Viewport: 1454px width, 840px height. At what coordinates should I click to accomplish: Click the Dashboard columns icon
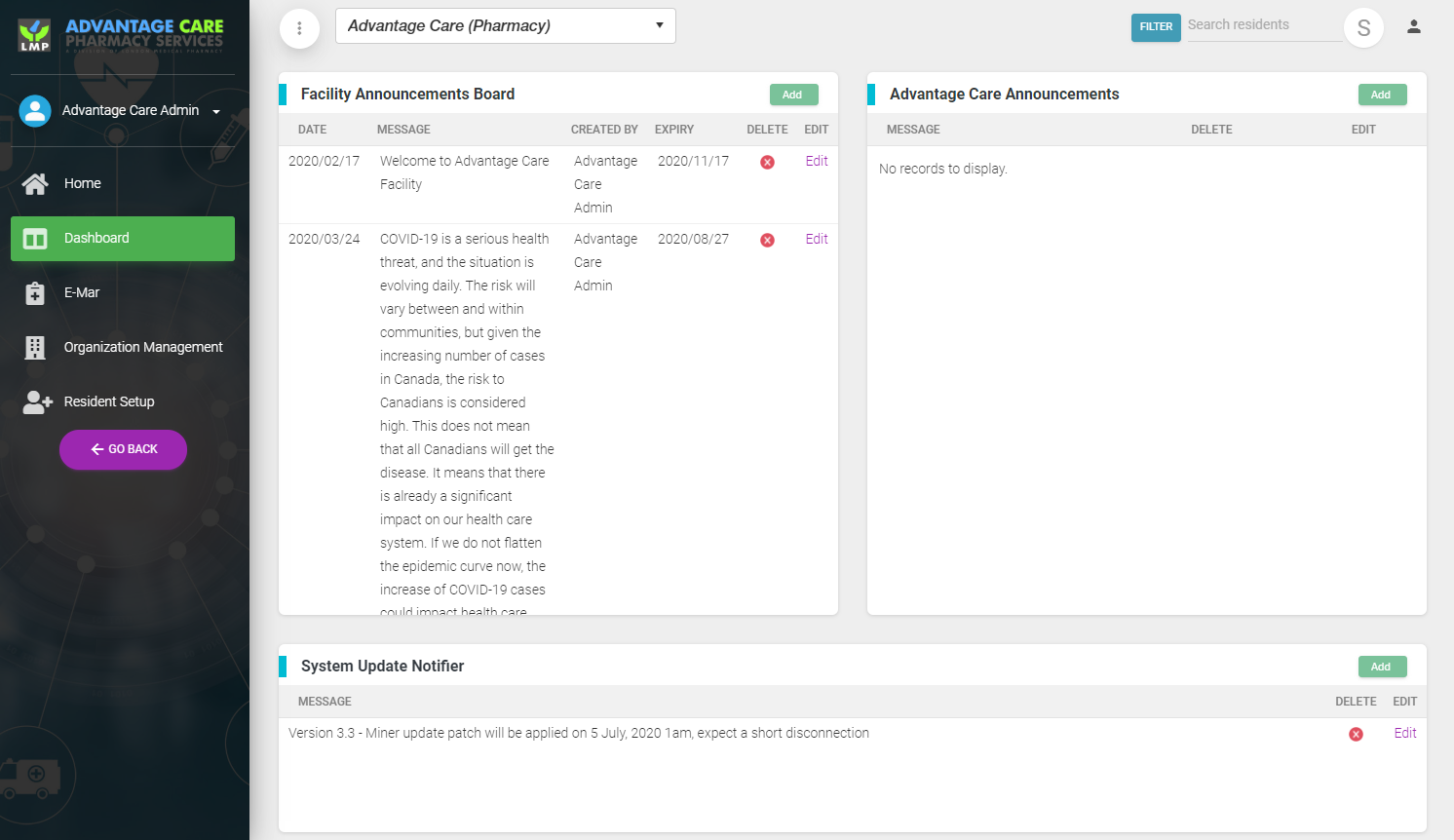tap(35, 239)
